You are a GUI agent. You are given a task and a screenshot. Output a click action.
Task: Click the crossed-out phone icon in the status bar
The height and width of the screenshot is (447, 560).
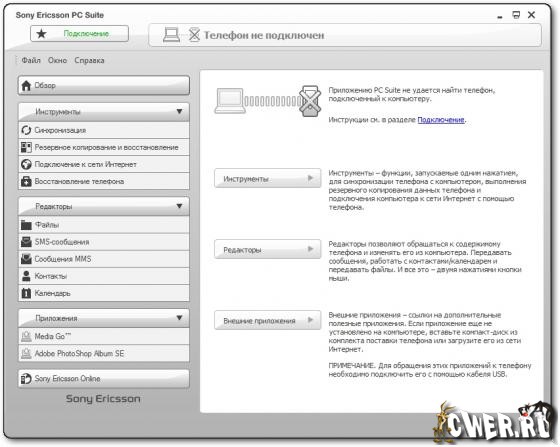pos(194,35)
